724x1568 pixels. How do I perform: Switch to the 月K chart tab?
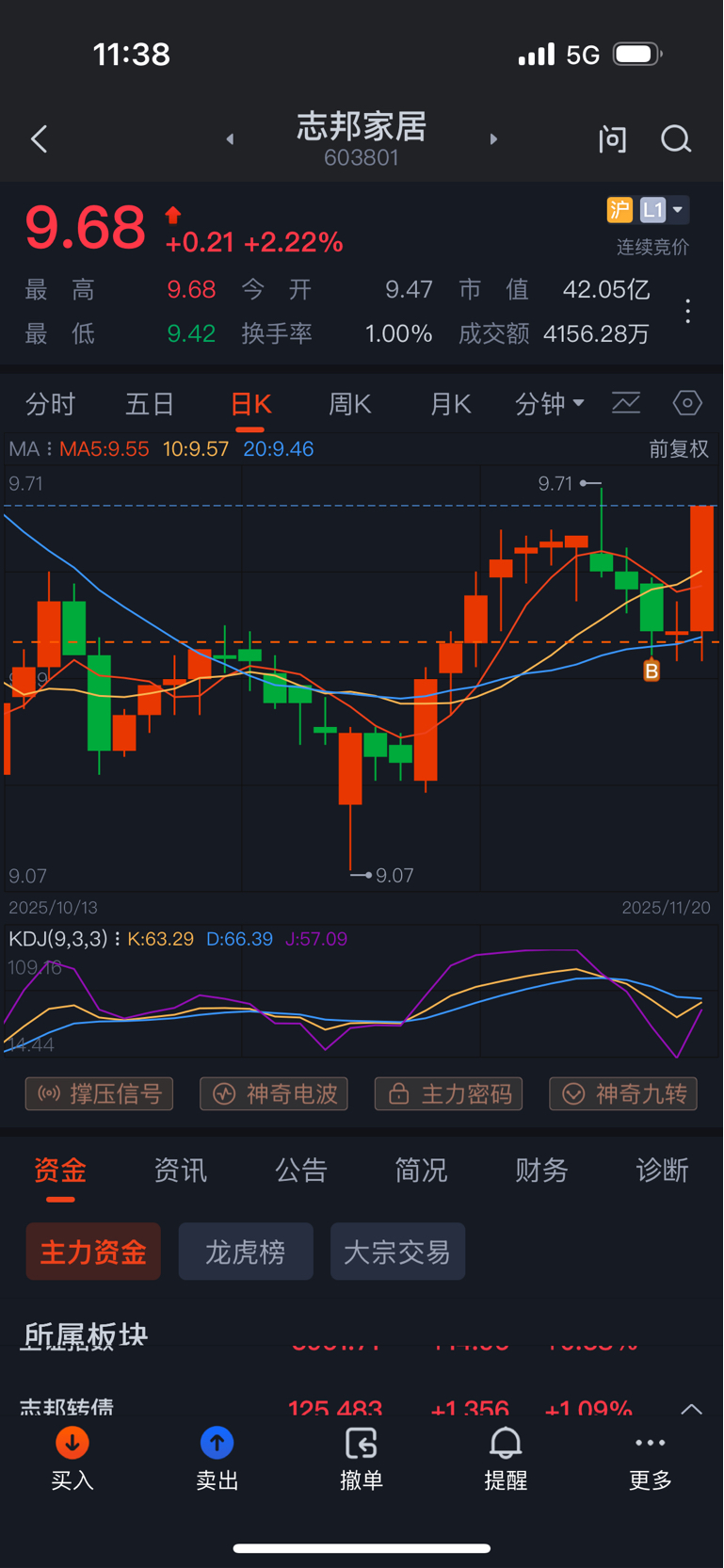450,404
